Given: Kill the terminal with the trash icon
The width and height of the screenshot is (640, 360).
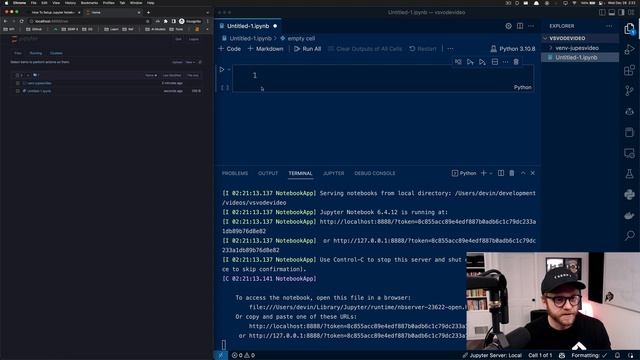Looking at the screenshot, I should coord(511,173).
